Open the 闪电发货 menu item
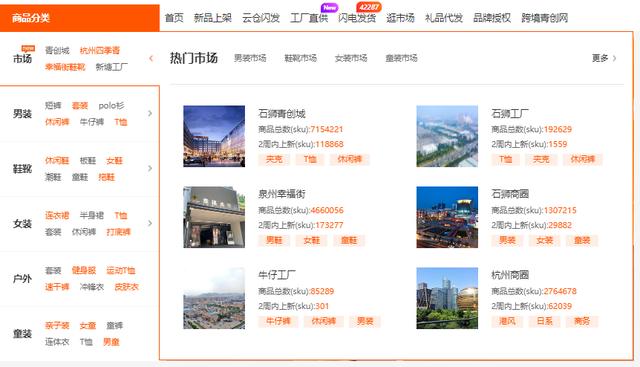The height and width of the screenshot is (367, 640). click(x=357, y=18)
